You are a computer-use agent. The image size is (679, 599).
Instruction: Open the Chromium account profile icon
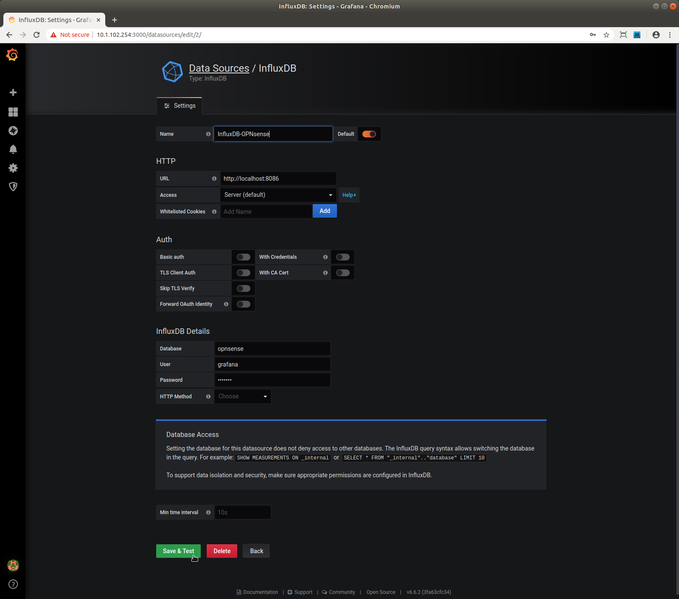click(x=656, y=35)
